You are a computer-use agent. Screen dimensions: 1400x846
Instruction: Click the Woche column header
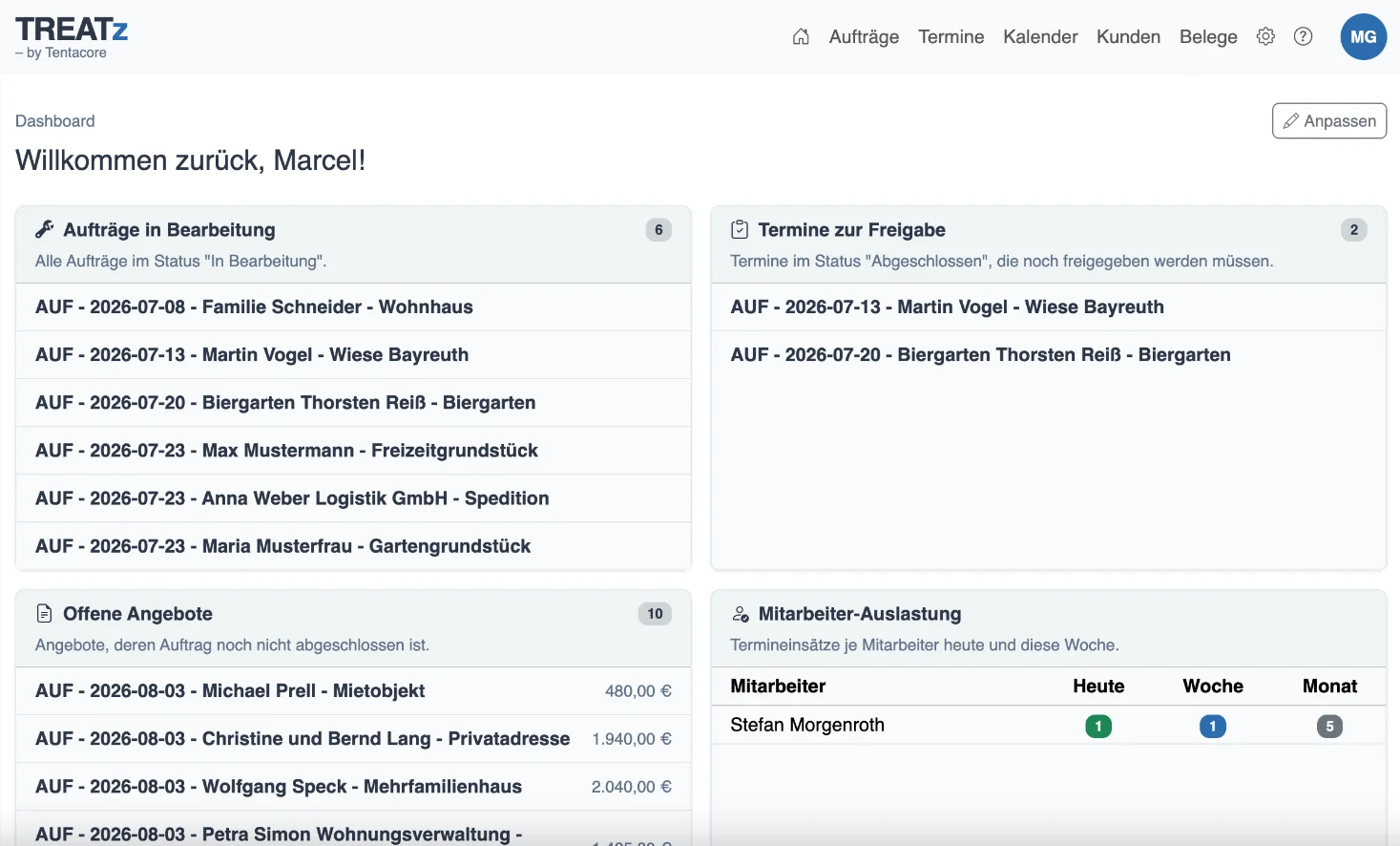(1213, 686)
